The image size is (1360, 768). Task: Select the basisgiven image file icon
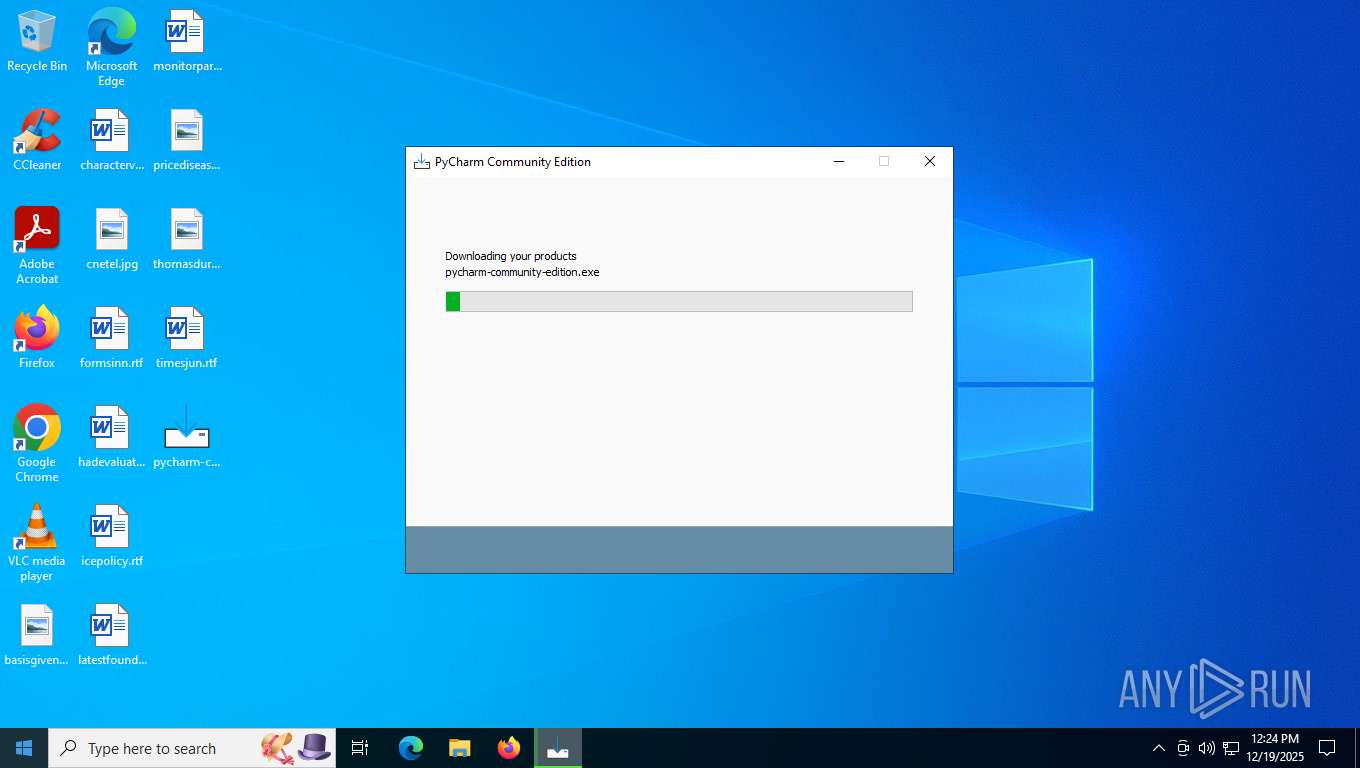[x=37, y=635]
